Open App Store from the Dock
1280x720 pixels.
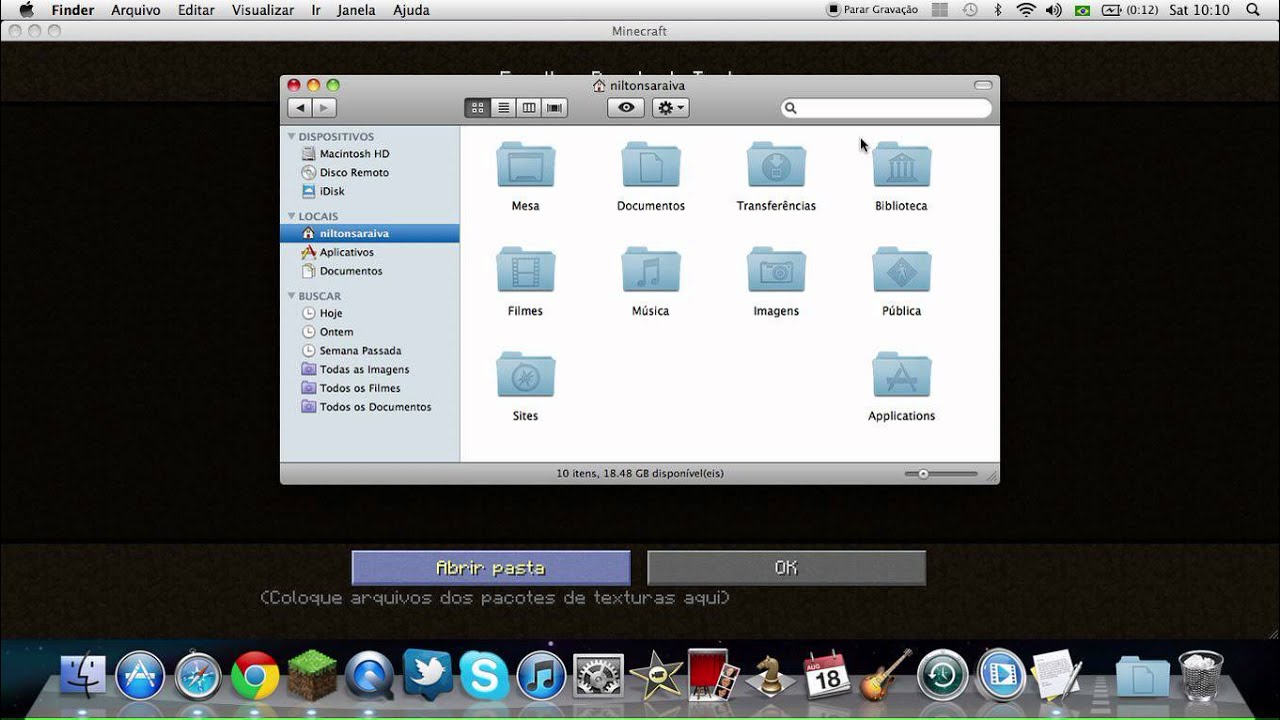tap(140, 676)
